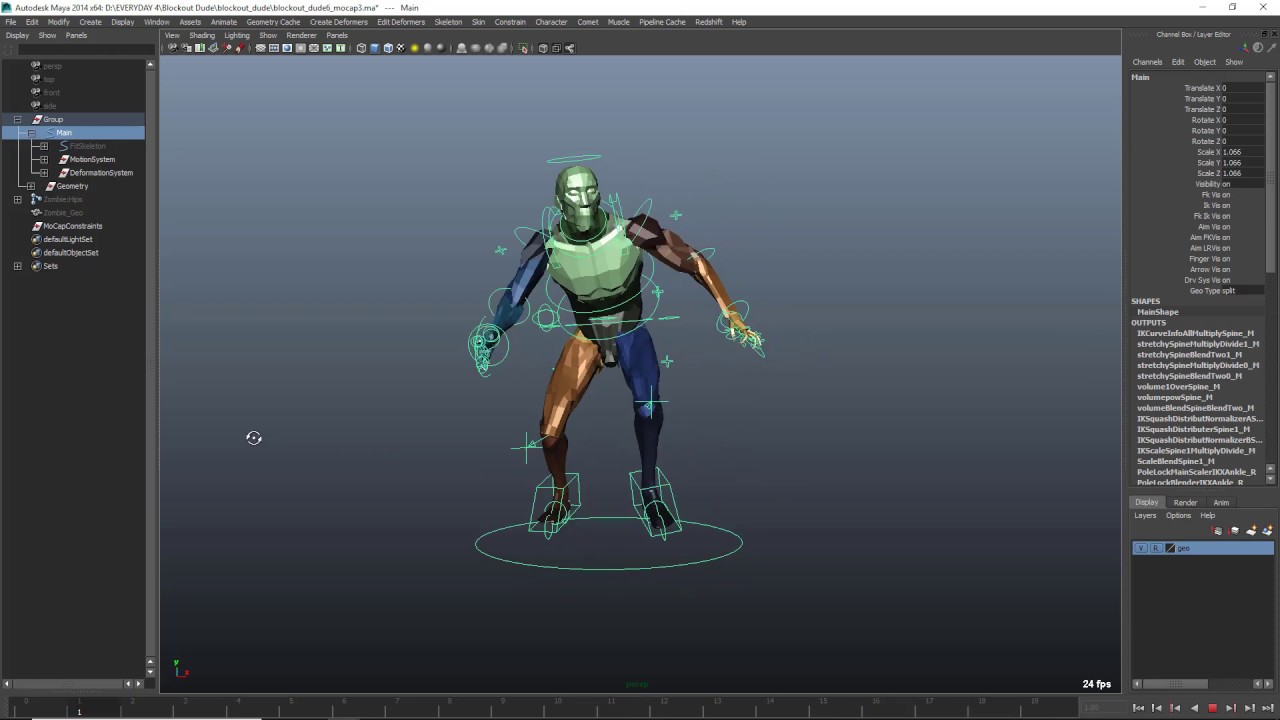Expand the Zombie:Hips node
The image size is (1280, 720).
17,199
